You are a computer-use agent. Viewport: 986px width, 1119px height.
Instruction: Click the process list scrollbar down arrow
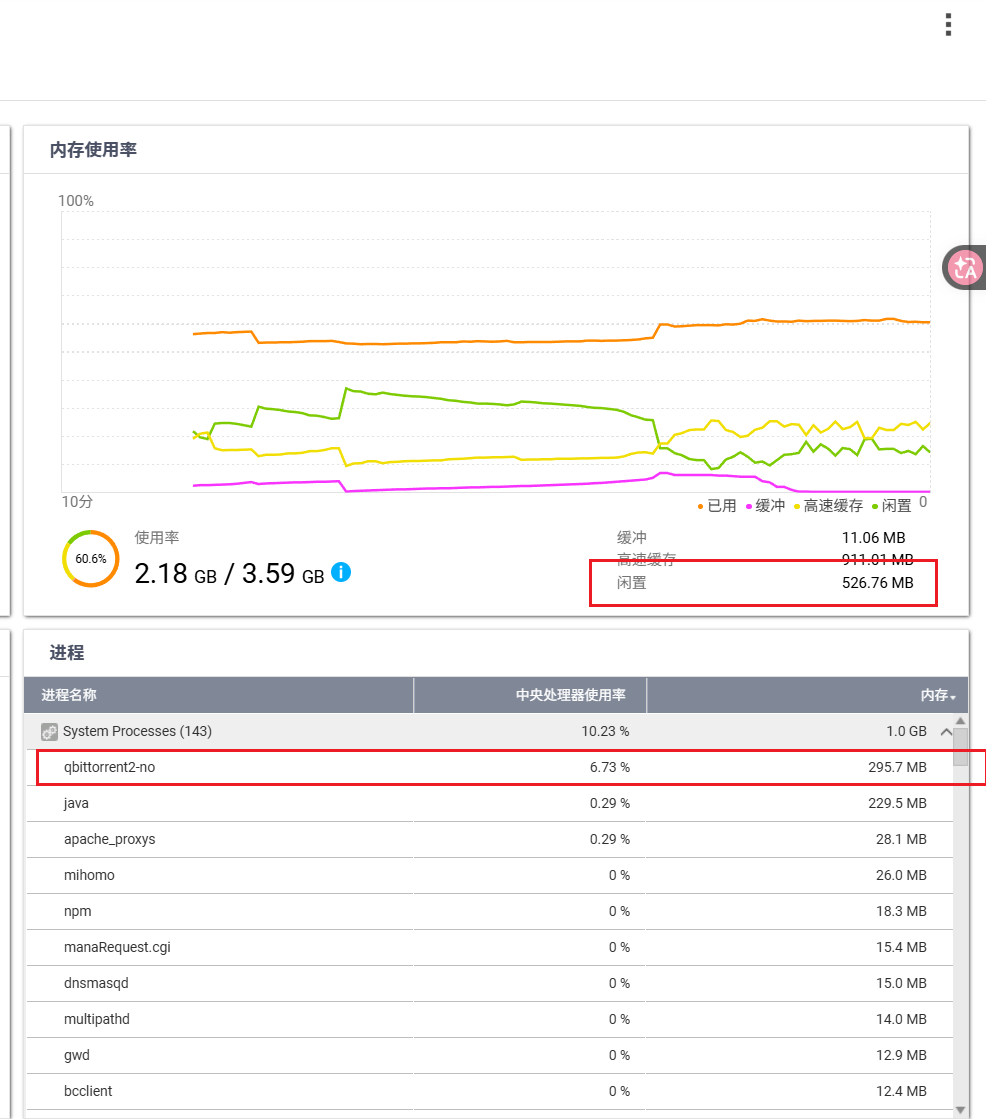pyautogui.click(x=961, y=1108)
